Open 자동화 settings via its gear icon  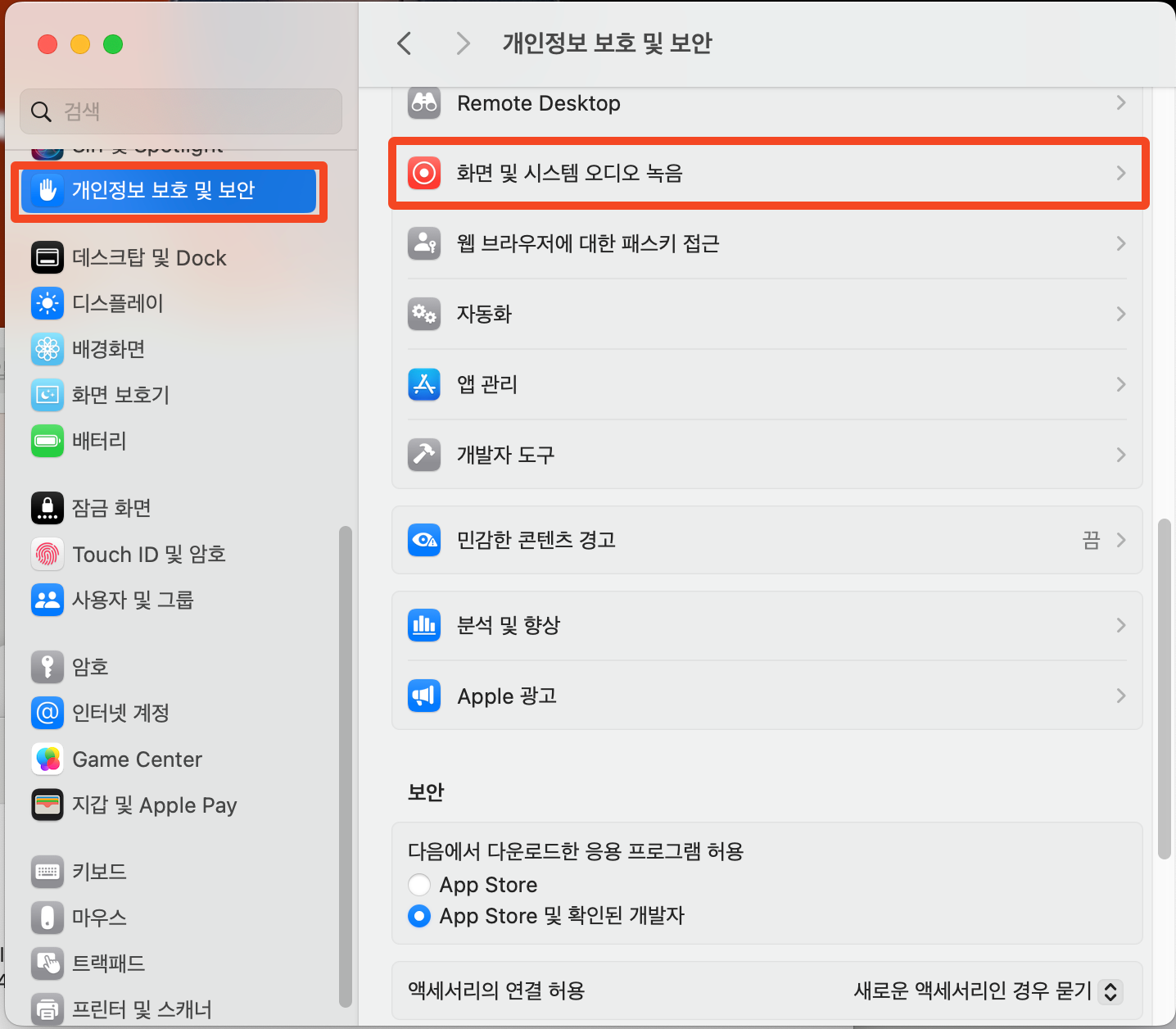(x=424, y=314)
